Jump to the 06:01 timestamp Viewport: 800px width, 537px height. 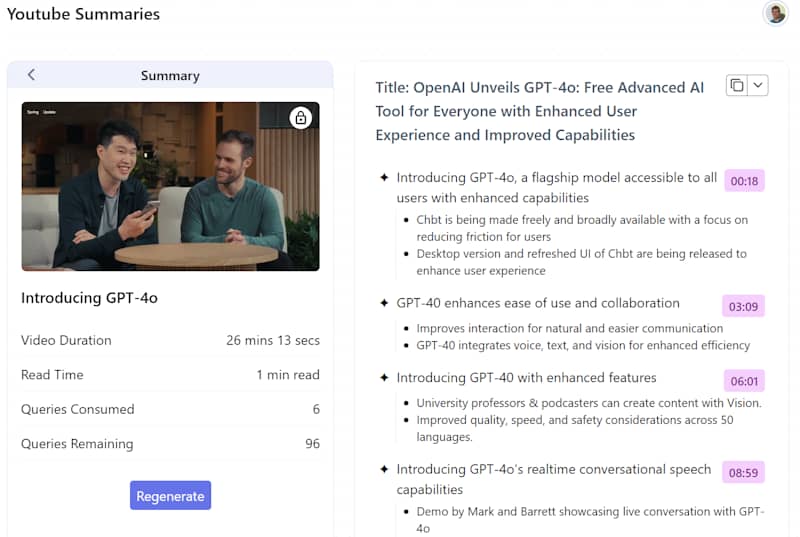pos(744,381)
